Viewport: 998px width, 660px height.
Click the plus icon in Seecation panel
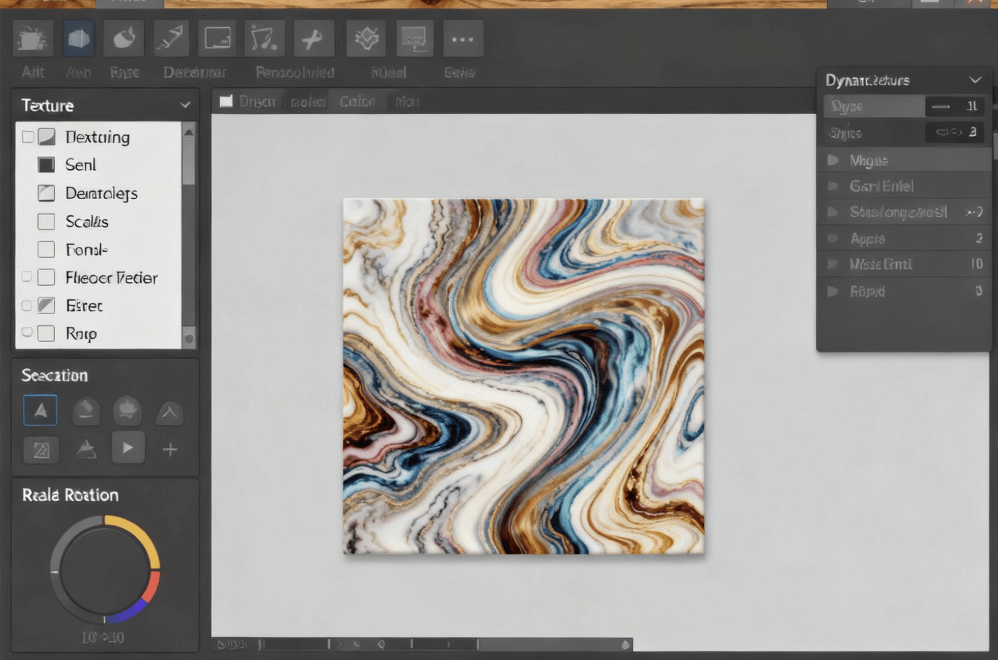[170, 449]
